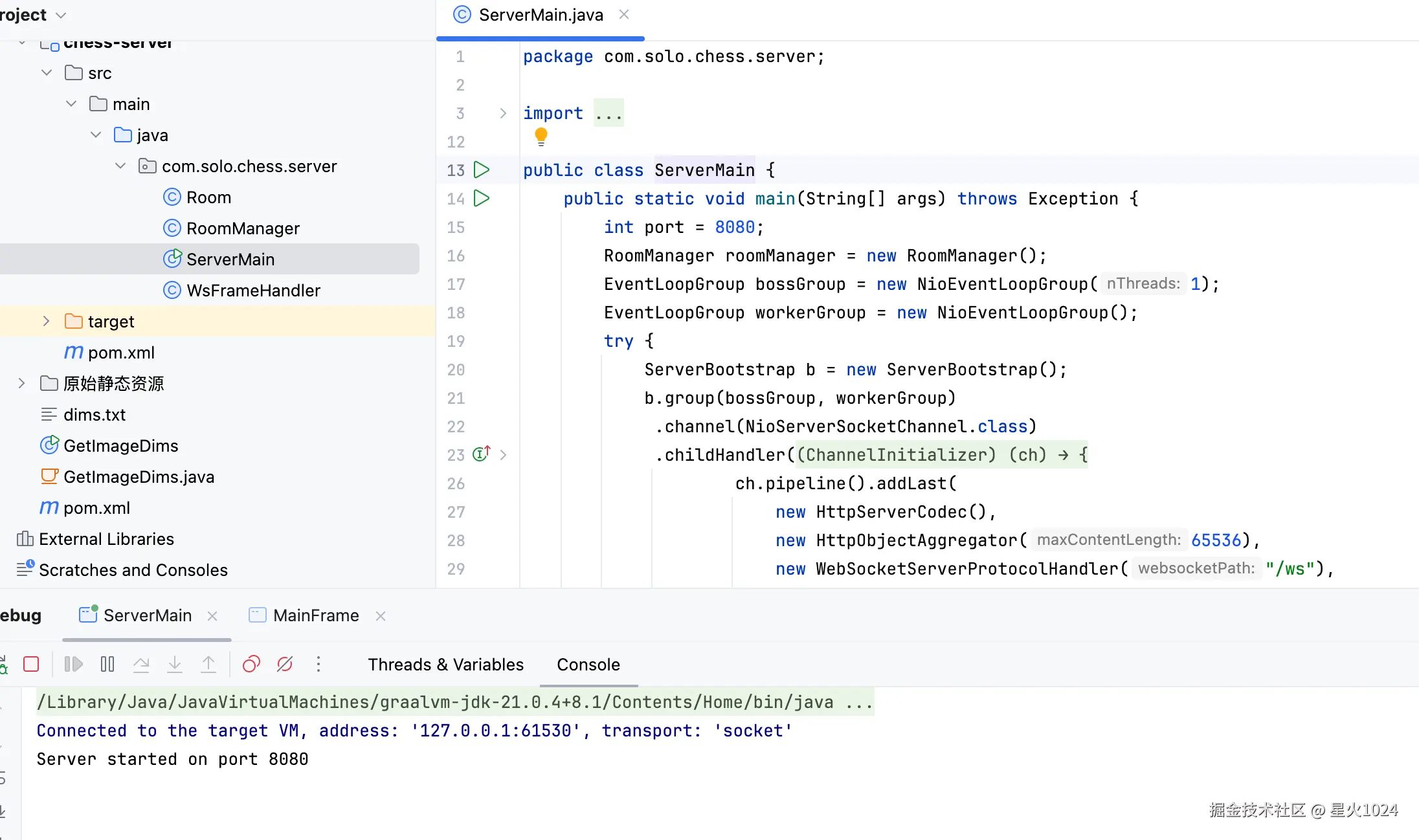Unfold the collapsed import statements
This screenshot has height=840, width=1419.
(503, 113)
